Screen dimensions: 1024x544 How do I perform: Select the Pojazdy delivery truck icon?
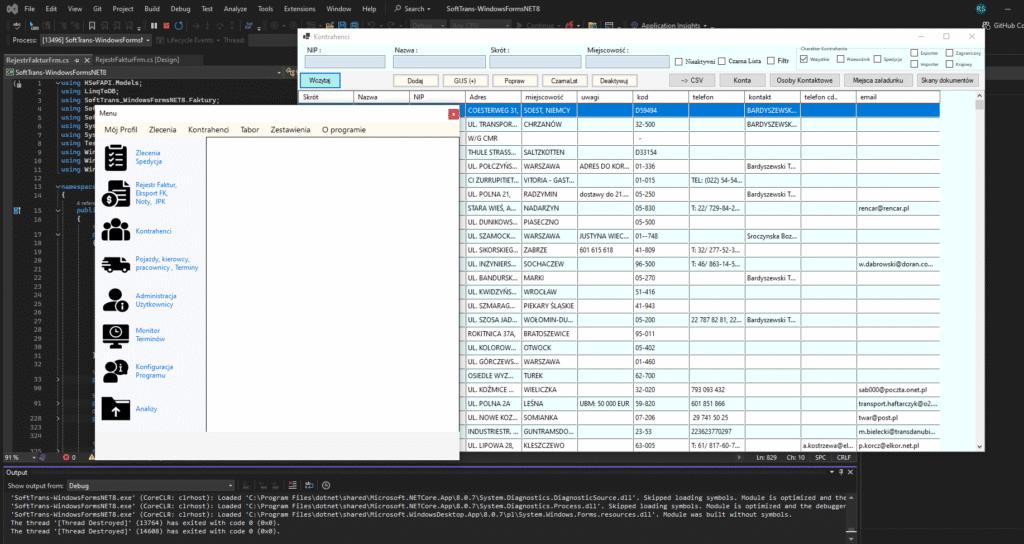tap(117, 264)
